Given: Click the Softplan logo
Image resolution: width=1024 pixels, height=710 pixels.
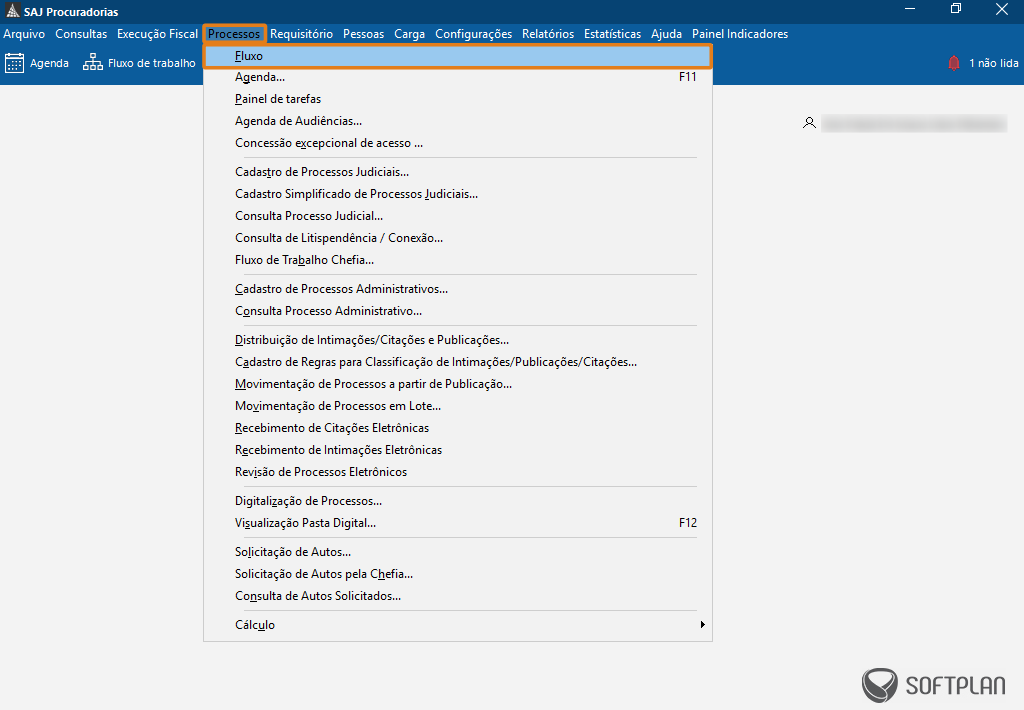Looking at the screenshot, I should point(936,686).
